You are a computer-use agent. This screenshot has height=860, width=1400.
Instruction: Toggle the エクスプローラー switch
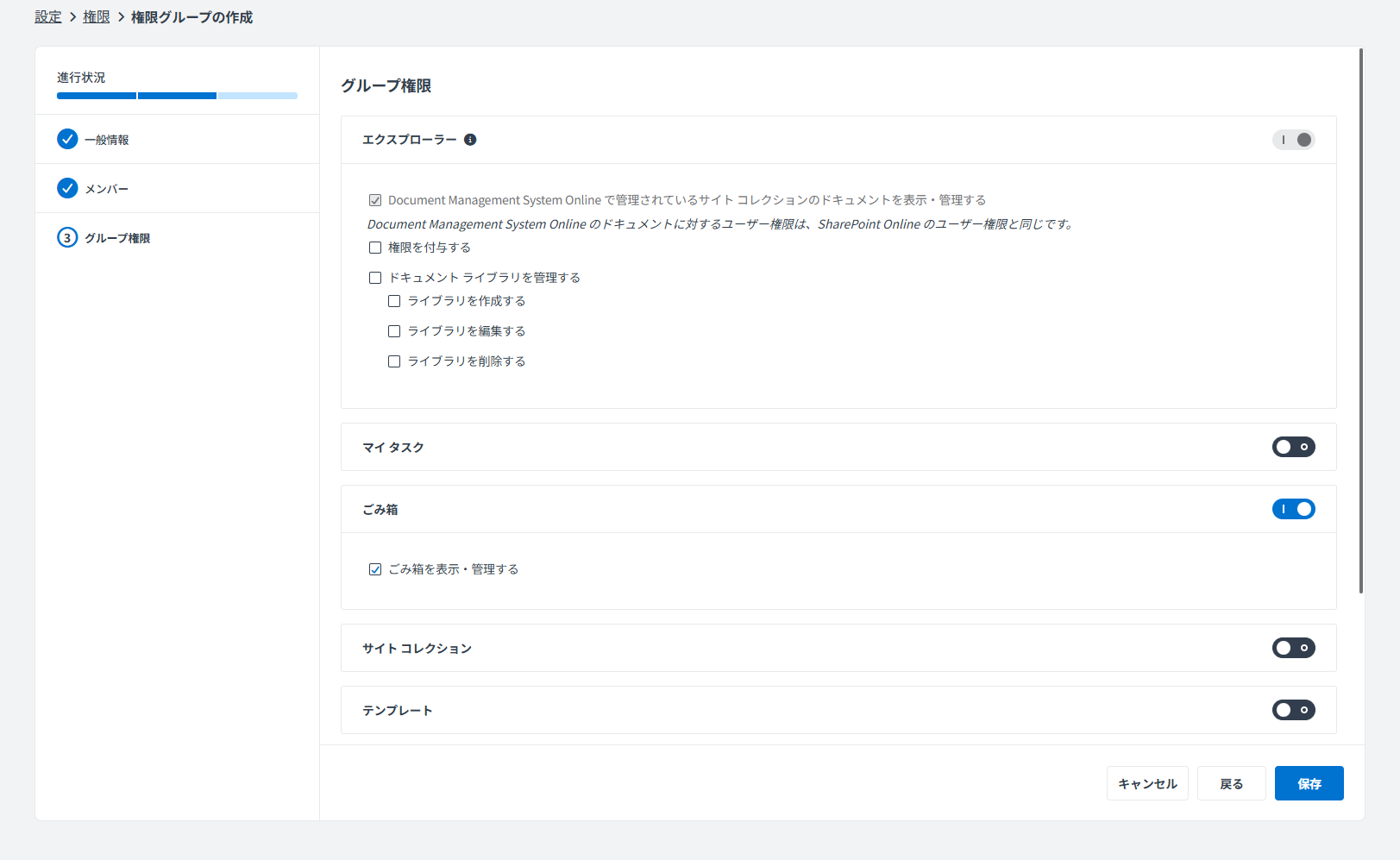click(x=1293, y=140)
